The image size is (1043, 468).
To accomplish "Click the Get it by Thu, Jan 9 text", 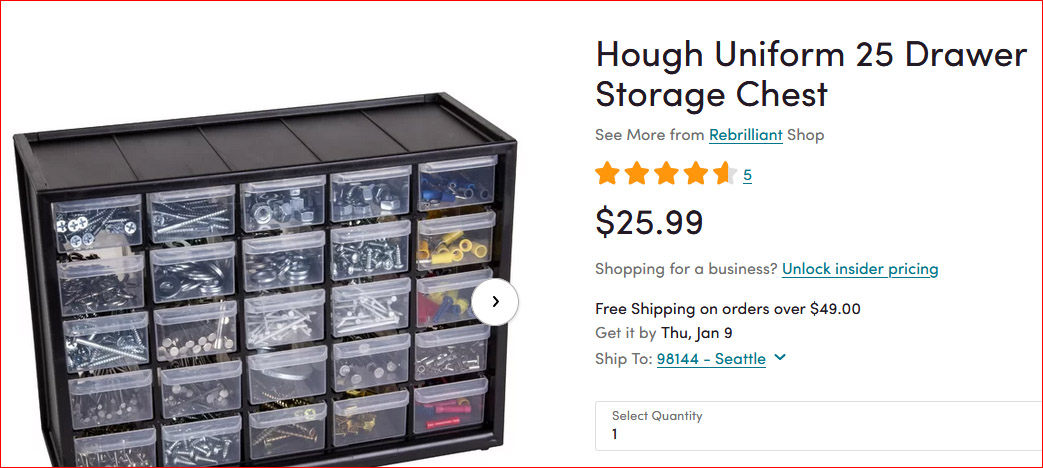I will (663, 332).
